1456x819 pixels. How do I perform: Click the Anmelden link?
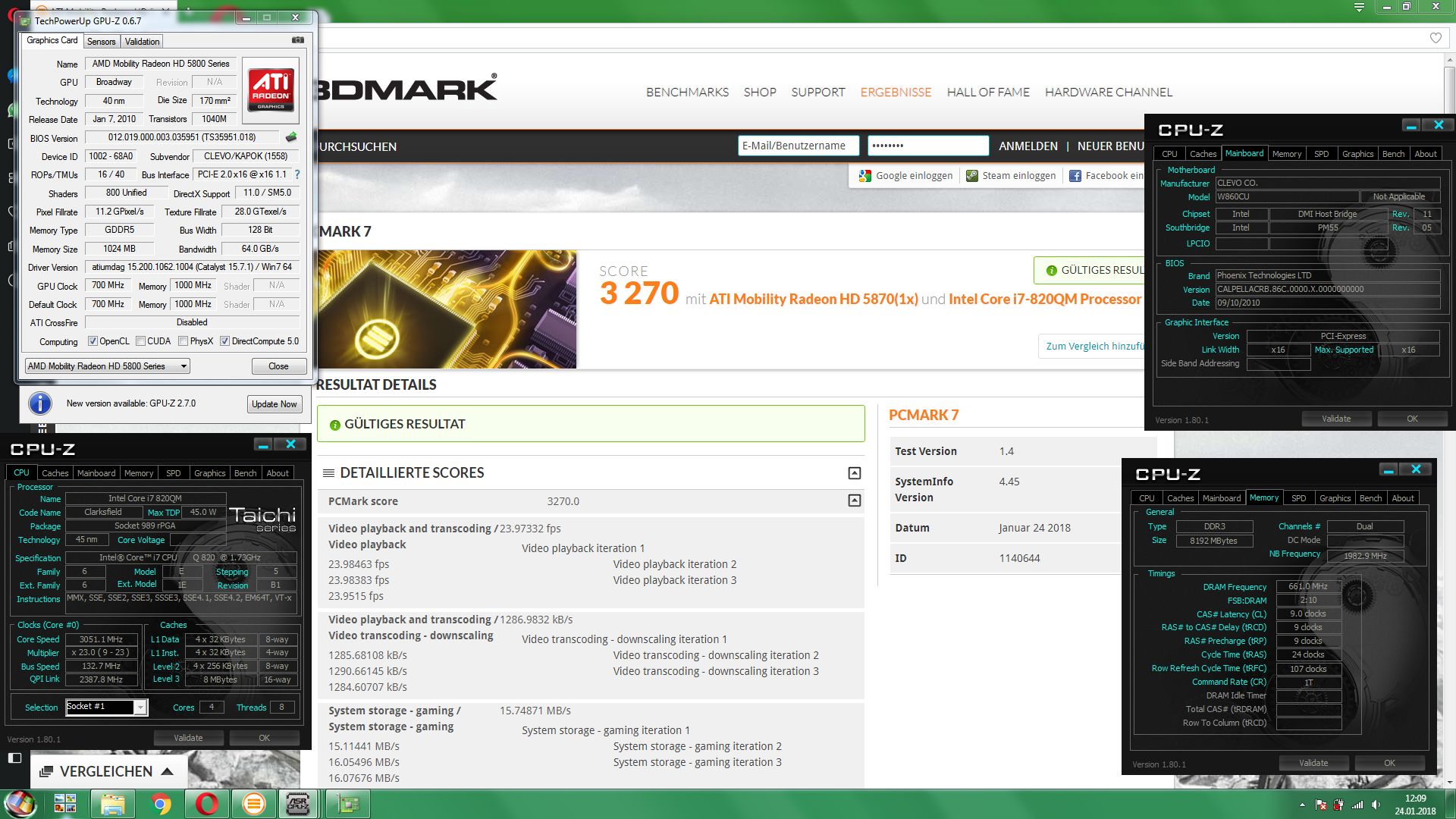[1028, 146]
